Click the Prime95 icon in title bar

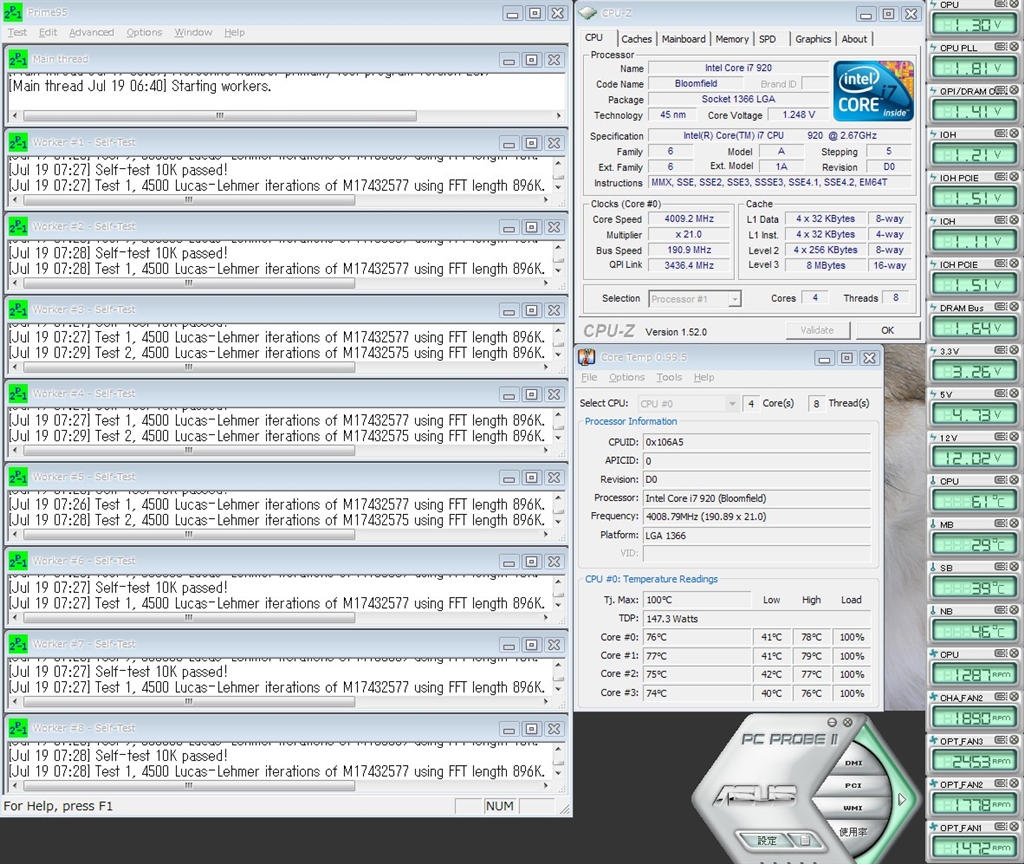[13, 13]
